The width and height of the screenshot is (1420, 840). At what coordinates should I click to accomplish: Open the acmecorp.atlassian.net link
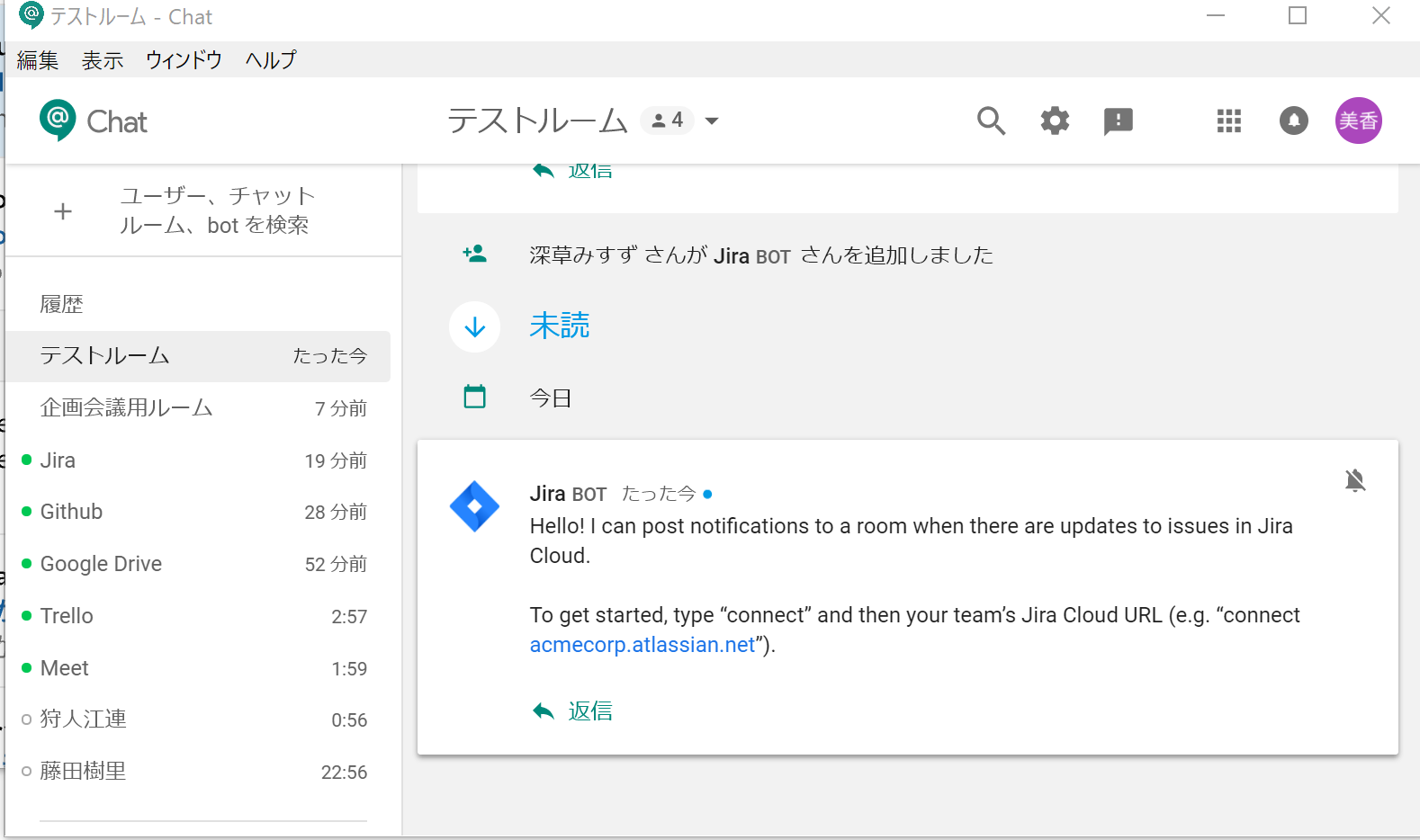[x=642, y=645]
